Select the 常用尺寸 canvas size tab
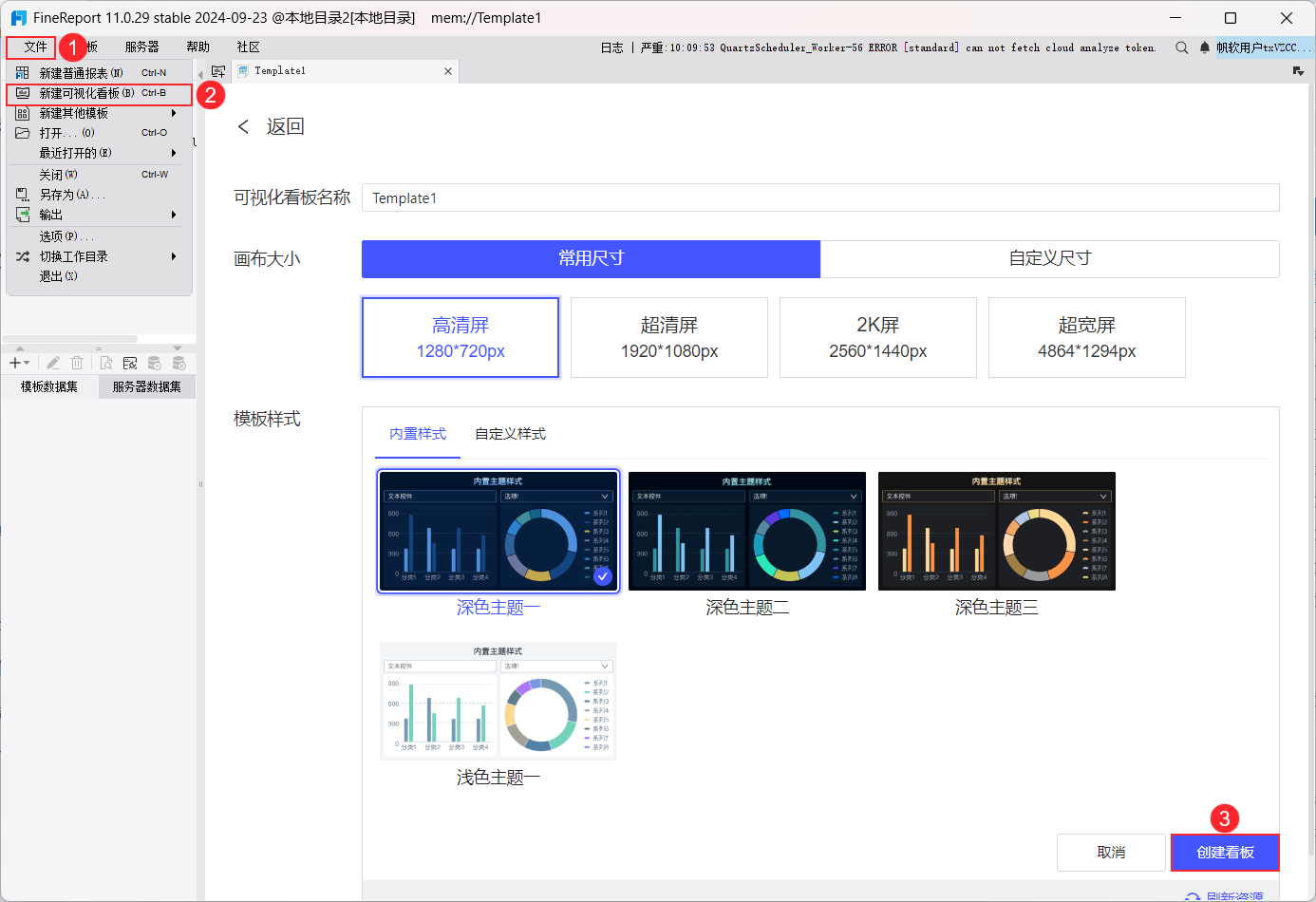The width and height of the screenshot is (1316, 902). pos(591,258)
